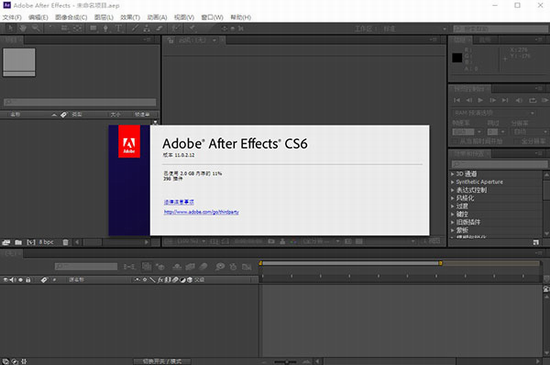550x365 pixels.
Task: Select the Zoom magnifier tool
Action: point(36,28)
